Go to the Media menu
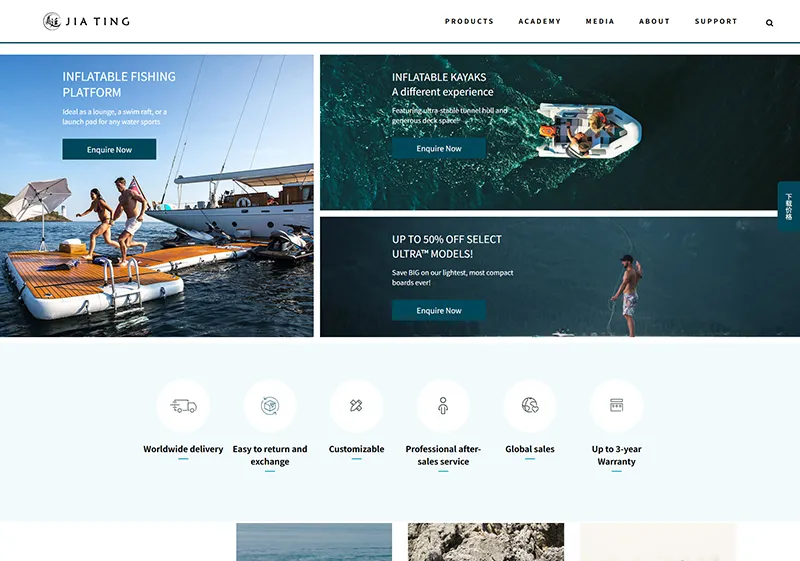Screen dimensions: 800x561 tap(600, 21)
